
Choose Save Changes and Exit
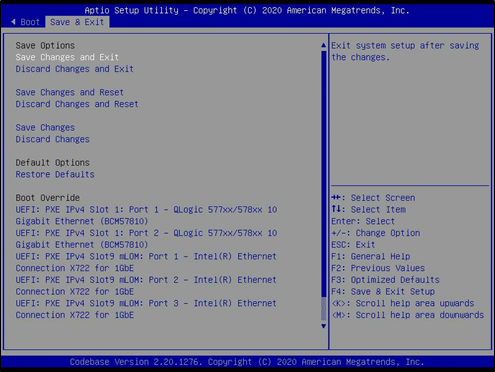tap(67, 57)
